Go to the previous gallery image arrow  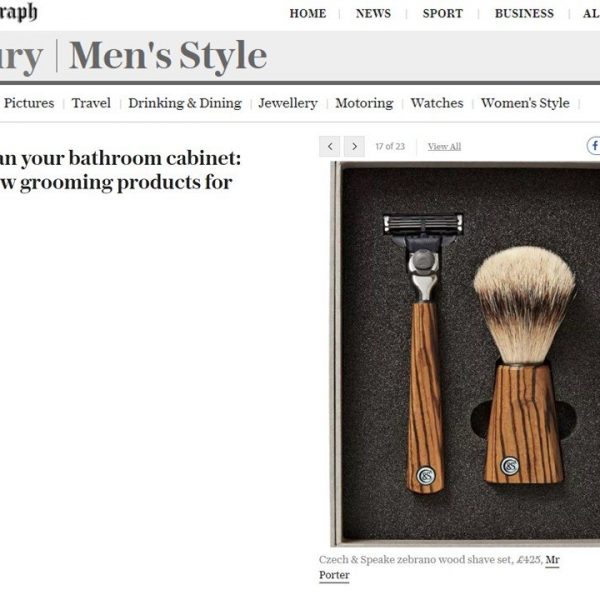329,147
